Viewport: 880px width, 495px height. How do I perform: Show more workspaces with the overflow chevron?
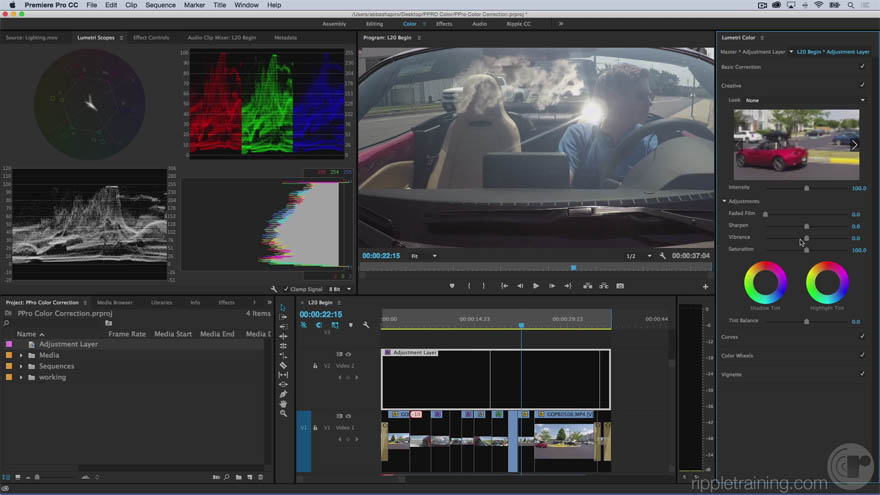pyautogui.click(x=561, y=24)
